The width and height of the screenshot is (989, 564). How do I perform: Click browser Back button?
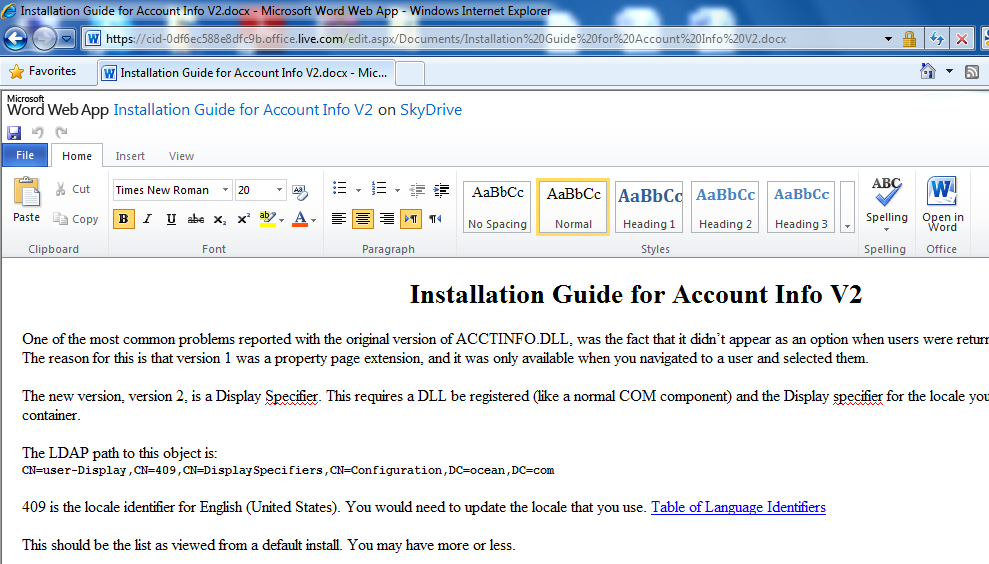[x=15, y=38]
